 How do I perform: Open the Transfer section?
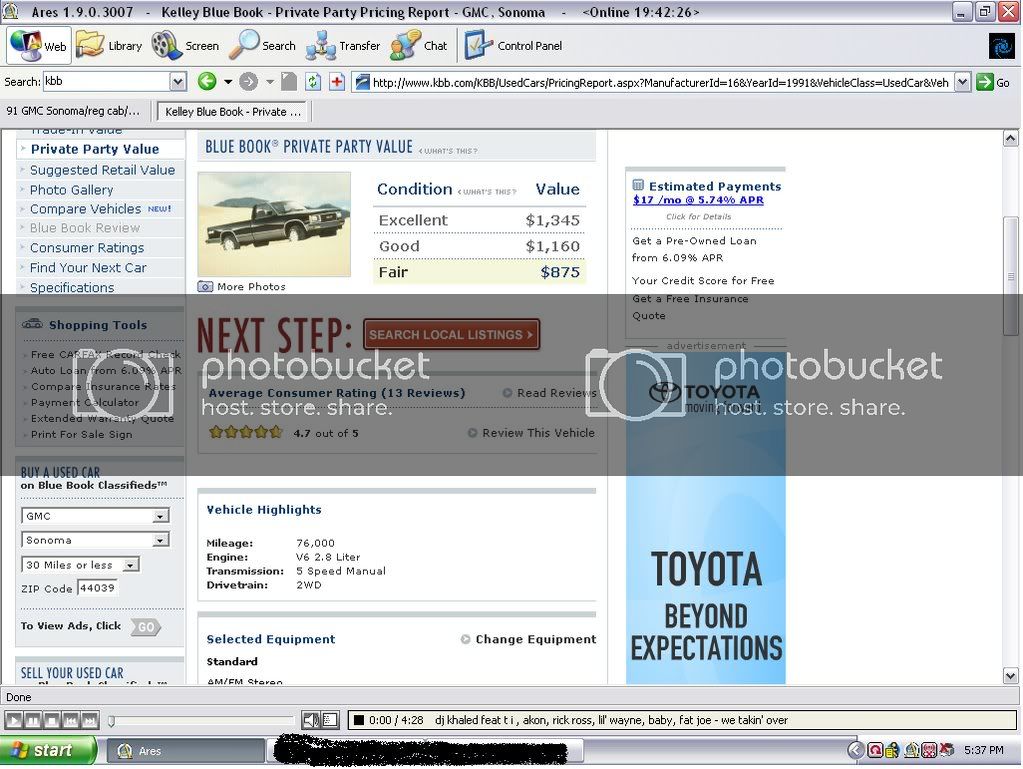click(343, 46)
